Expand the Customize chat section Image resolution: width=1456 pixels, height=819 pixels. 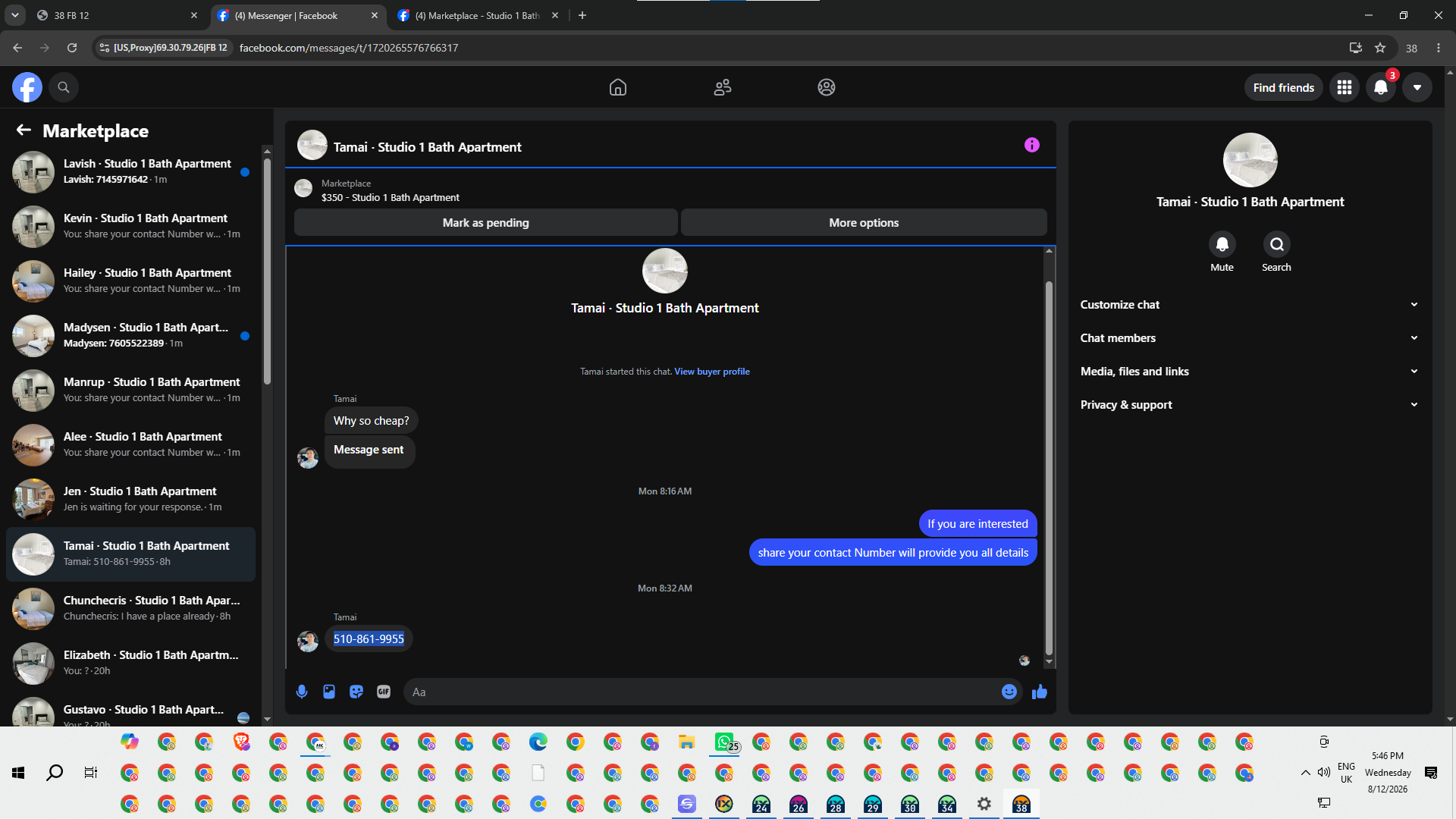click(x=1250, y=305)
